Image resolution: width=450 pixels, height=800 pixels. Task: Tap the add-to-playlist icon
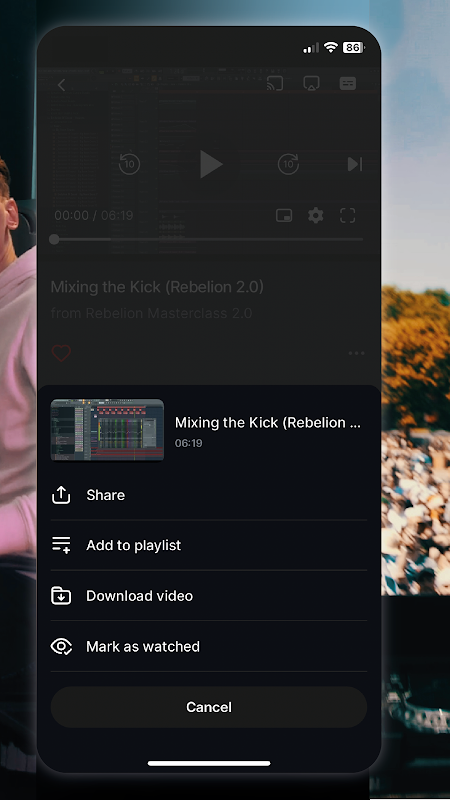(x=61, y=545)
